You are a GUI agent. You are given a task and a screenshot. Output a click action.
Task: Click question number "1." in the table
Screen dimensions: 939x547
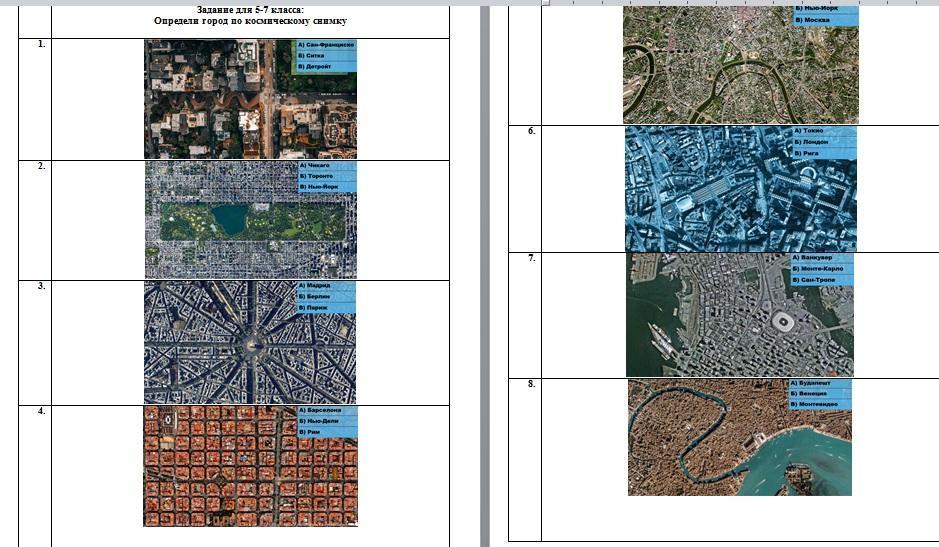pyautogui.click(x=41, y=44)
